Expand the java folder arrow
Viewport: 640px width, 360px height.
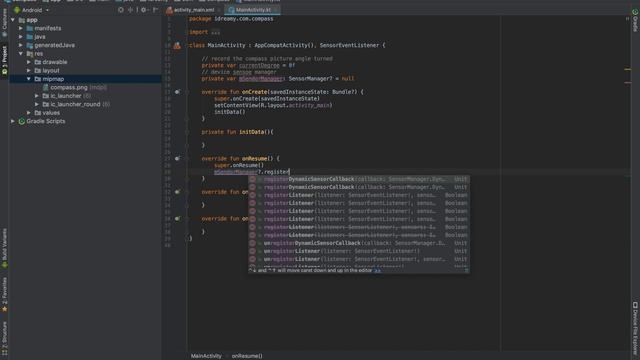pyautogui.click(x=21, y=37)
